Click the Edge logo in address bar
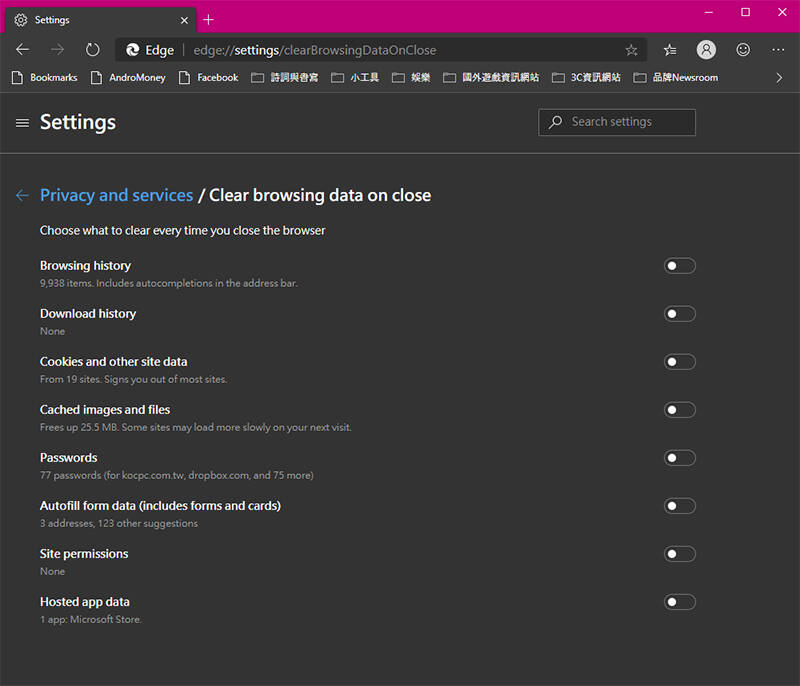This screenshot has width=800, height=686. [x=133, y=49]
